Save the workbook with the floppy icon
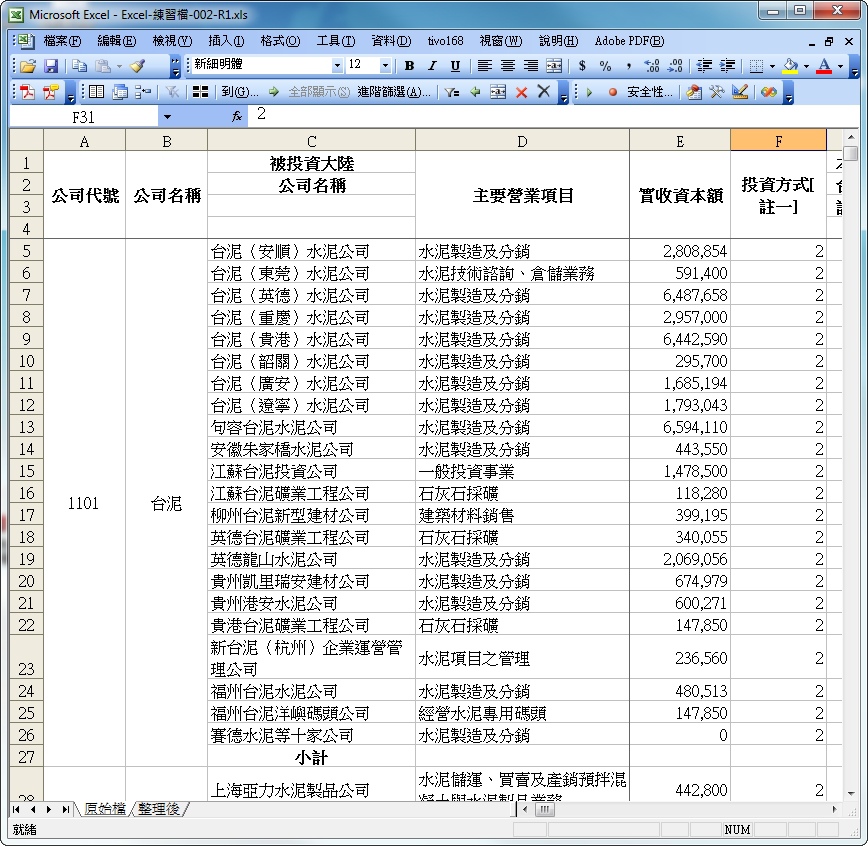Image resolution: width=868 pixels, height=846 pixels. coord(51,66)
